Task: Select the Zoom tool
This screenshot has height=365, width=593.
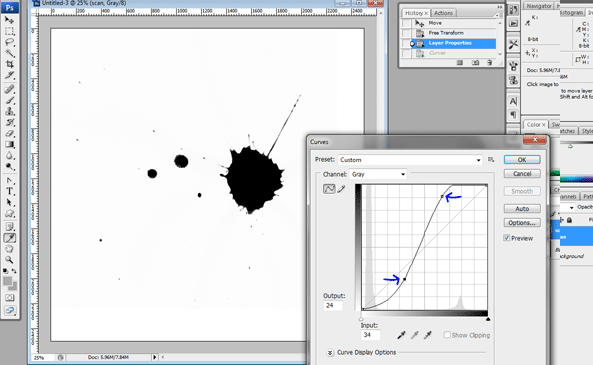Action: click(x=9, y=260)
